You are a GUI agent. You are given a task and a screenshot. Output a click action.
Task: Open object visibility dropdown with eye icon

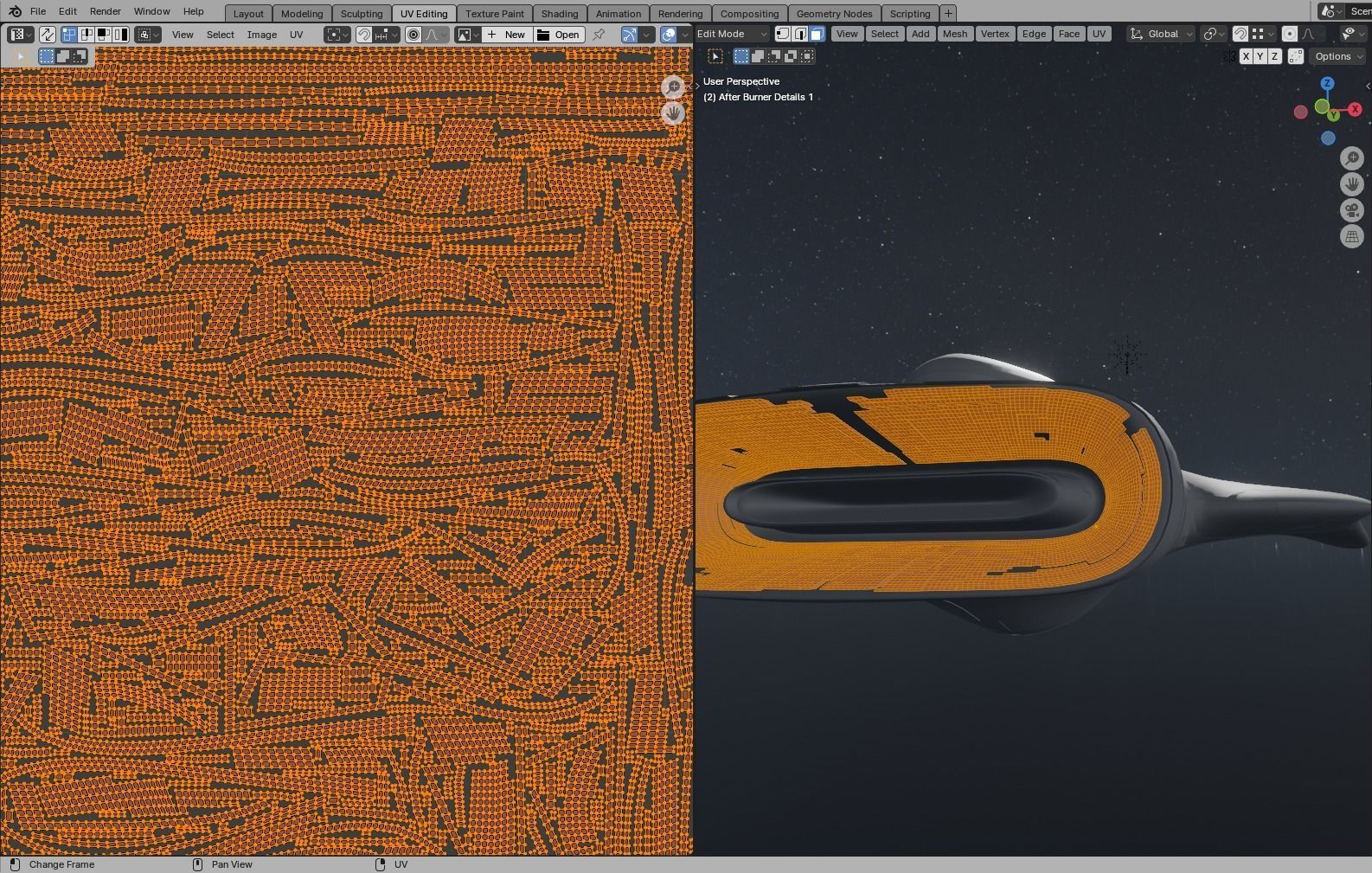[x=1352, y=34]
